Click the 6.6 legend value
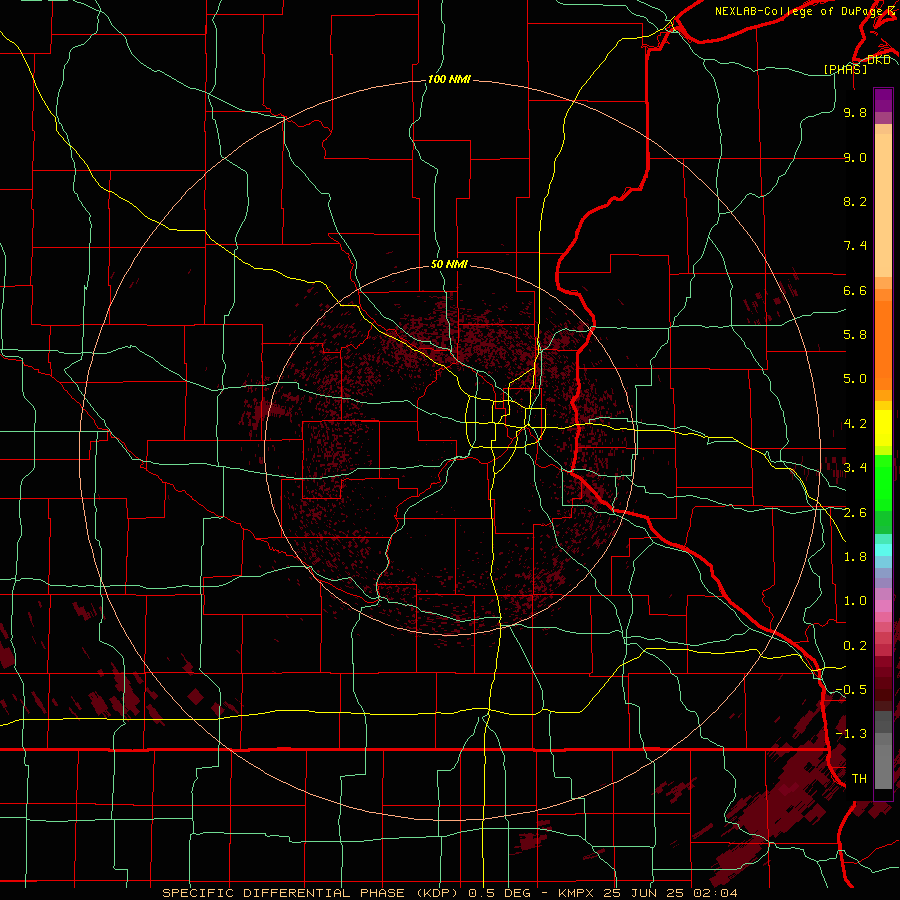Screen dimensions: 900x900 pyautogui.click(x=855, y=290)
